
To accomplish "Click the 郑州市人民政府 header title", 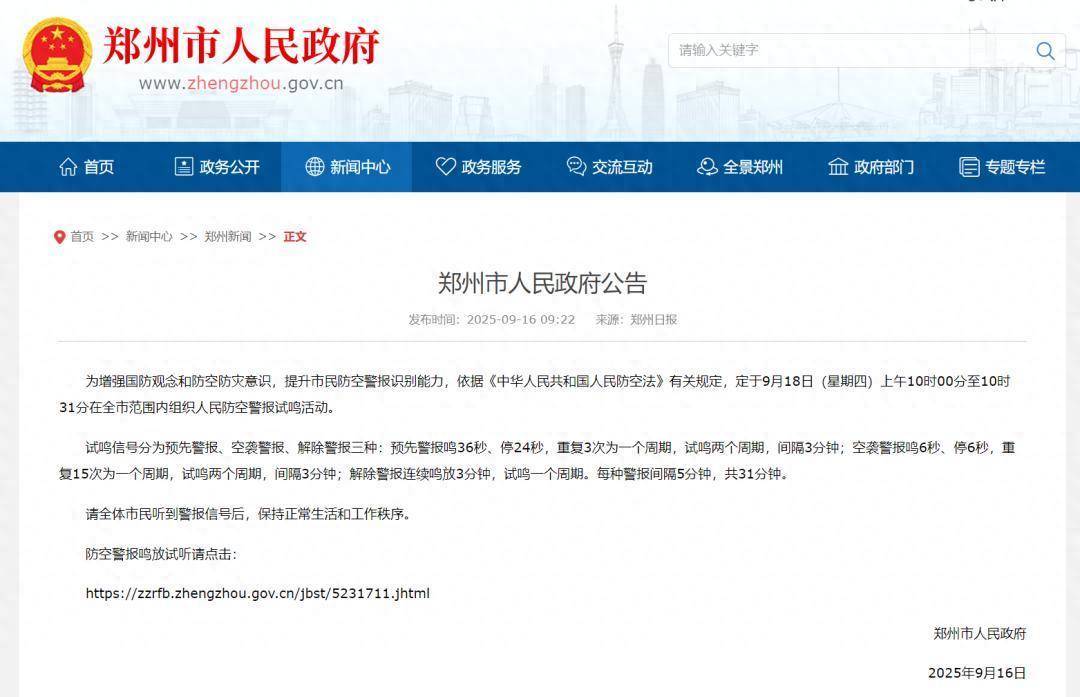I will (241, 46).
